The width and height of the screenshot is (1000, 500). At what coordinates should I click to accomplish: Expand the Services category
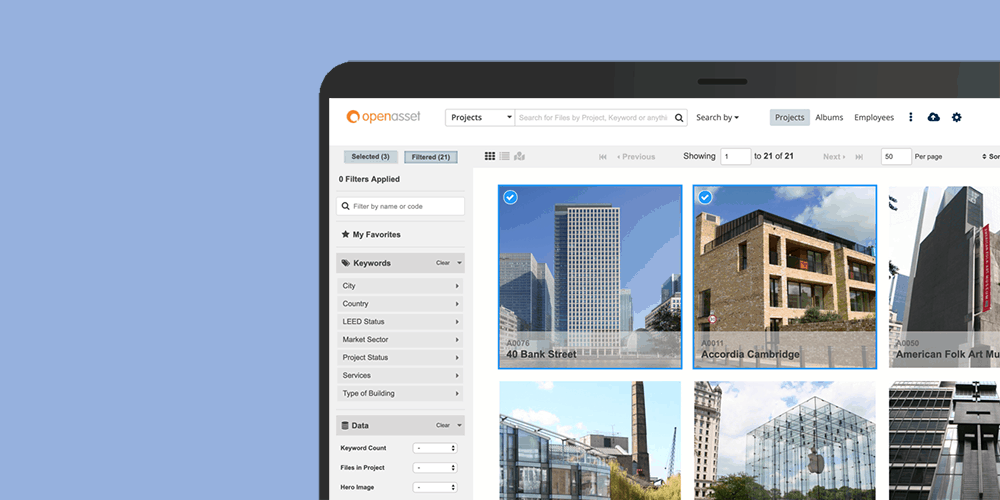click(x=401, y=375)
